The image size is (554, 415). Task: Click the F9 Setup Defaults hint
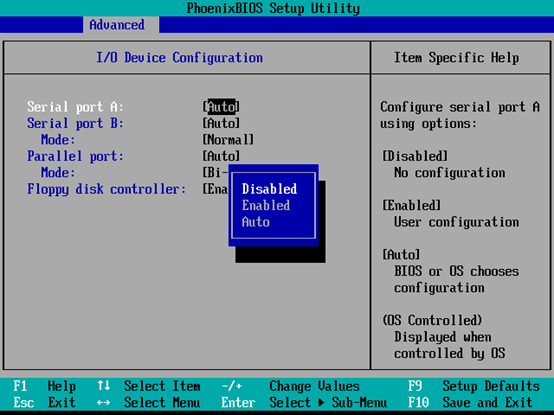[474, 386]
